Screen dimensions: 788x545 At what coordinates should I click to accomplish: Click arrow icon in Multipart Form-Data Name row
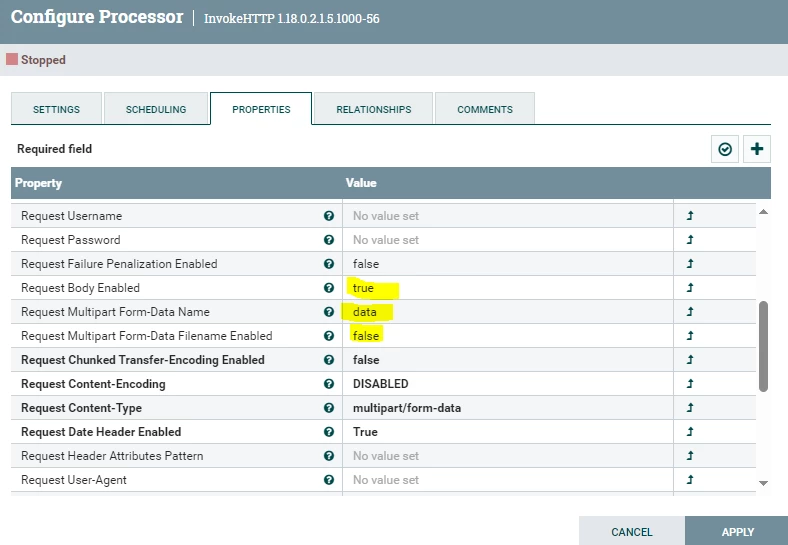690,312
